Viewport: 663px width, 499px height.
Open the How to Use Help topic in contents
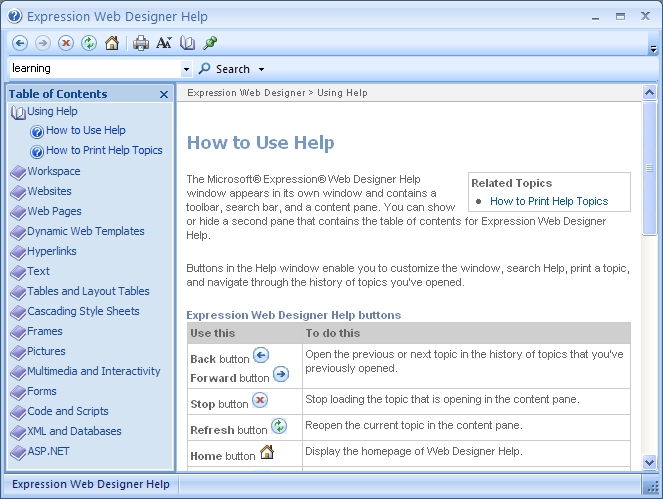[86, 130]
